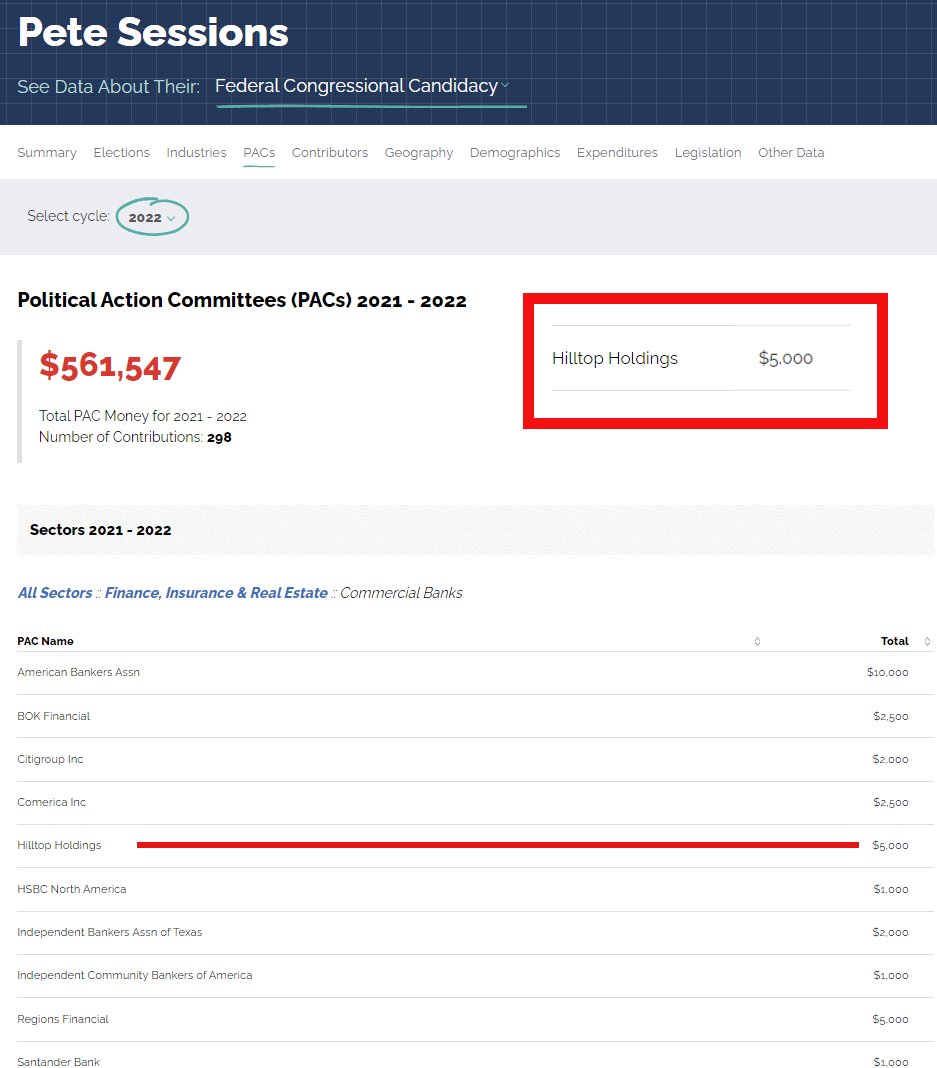The width and height of the screenshot is (937, 1068).
Task: Click the Sectors 2021 - 2022 heading
Action: pyautogui.click(x=100, y=530)
